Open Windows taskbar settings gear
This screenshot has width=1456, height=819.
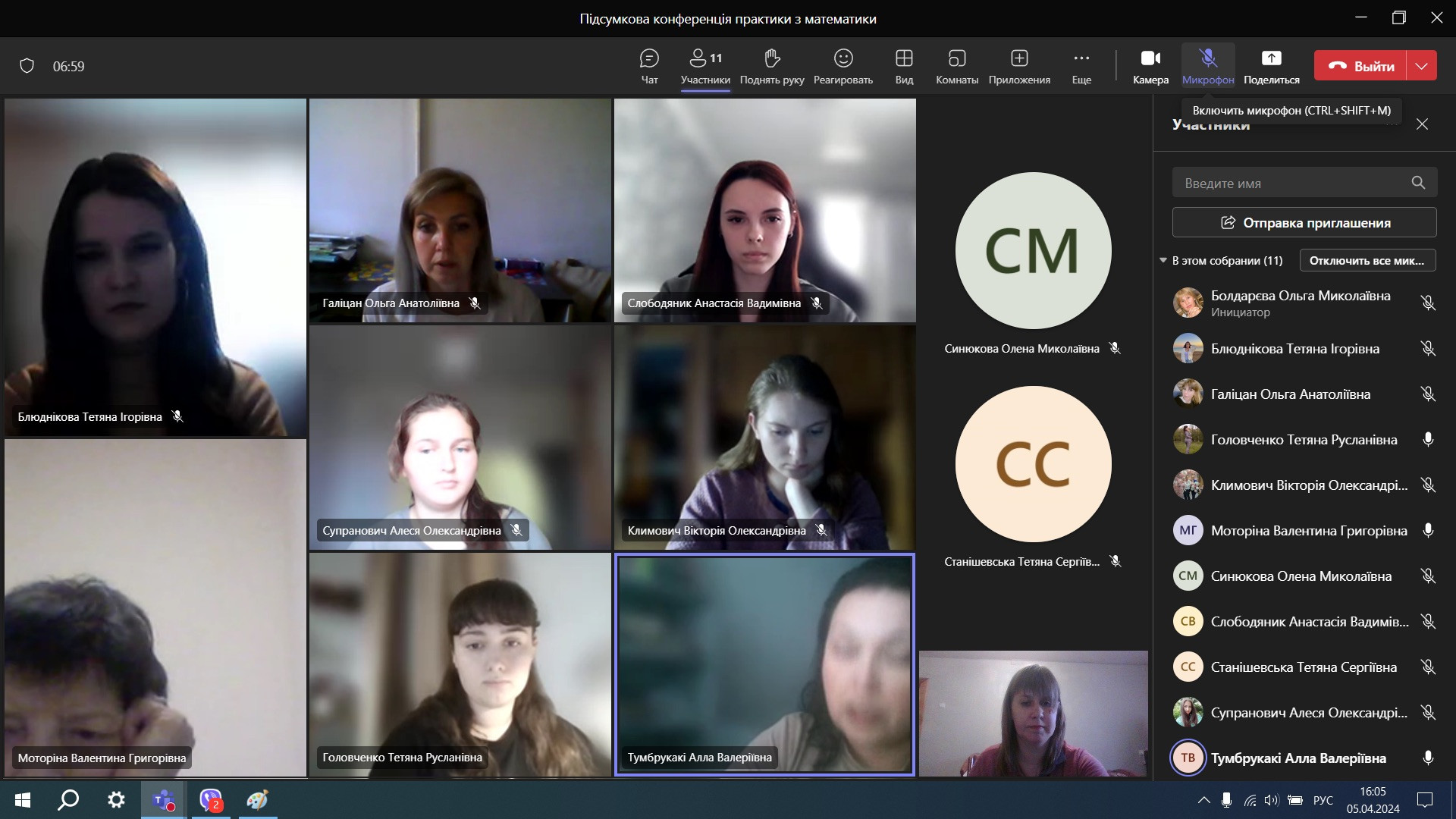[x=116, y=800]
